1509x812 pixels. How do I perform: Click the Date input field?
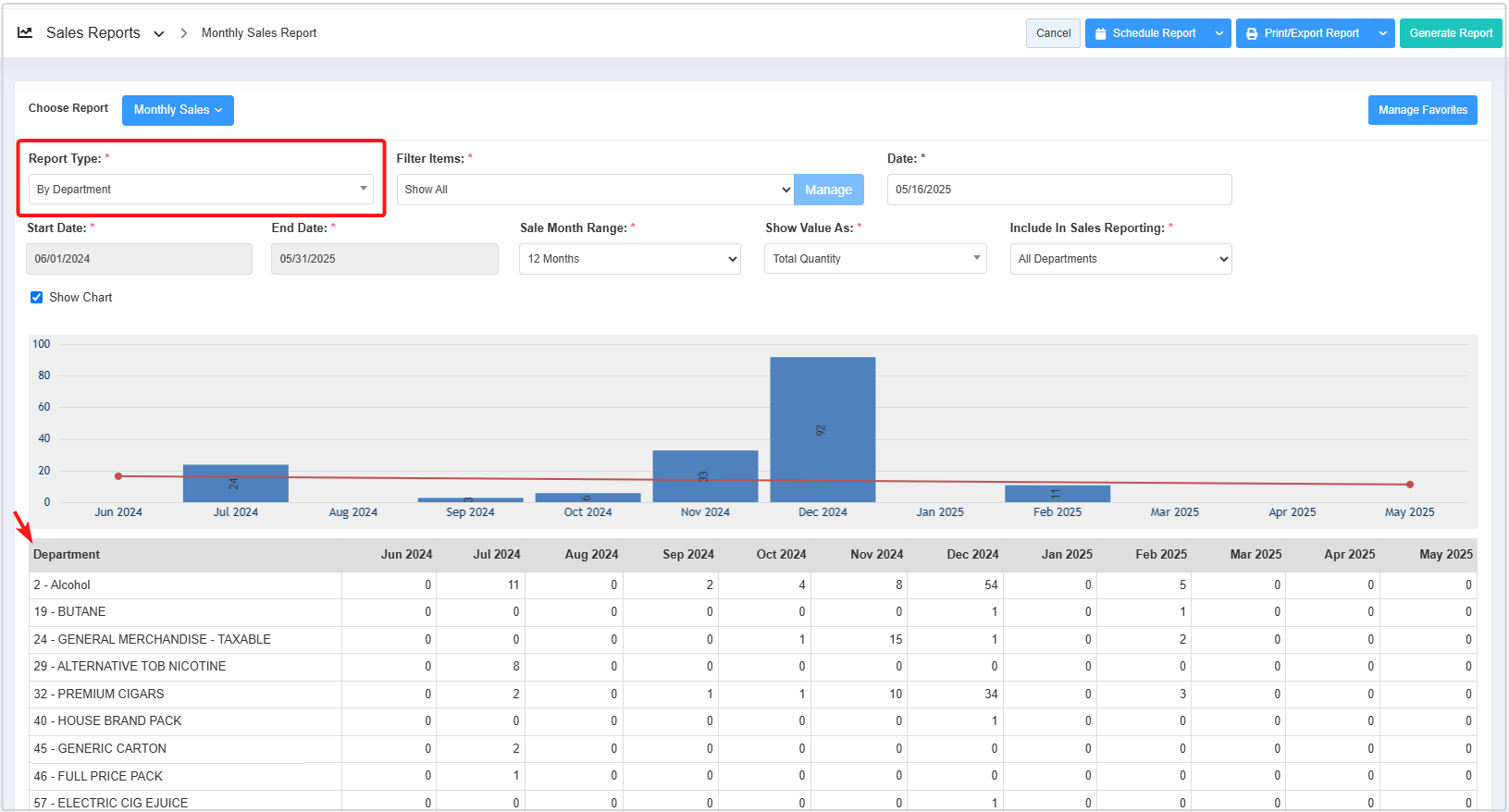click(1058, 190)
